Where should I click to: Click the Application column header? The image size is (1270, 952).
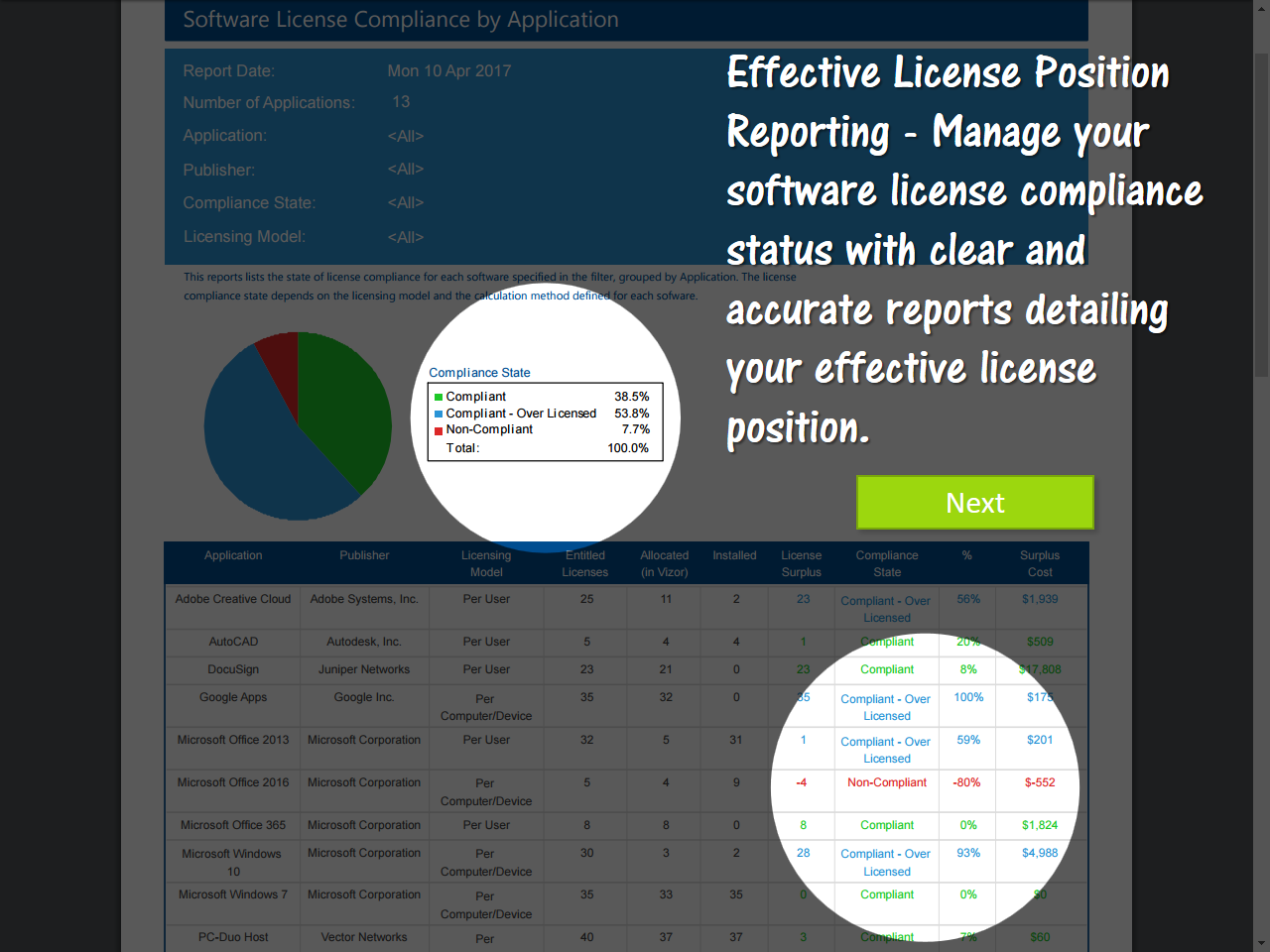pos(233,555)
